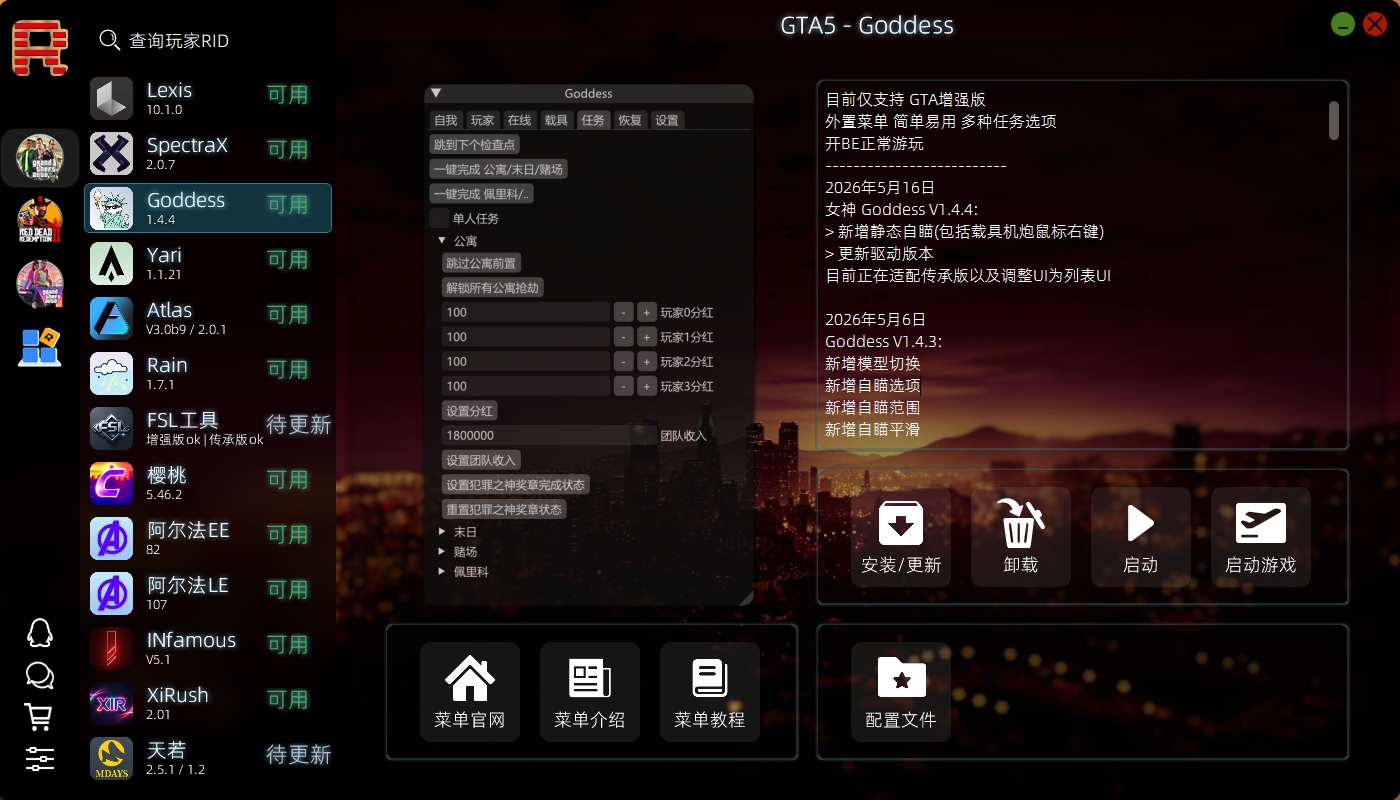Click the red R launcher logo

[x=40, y=48]
